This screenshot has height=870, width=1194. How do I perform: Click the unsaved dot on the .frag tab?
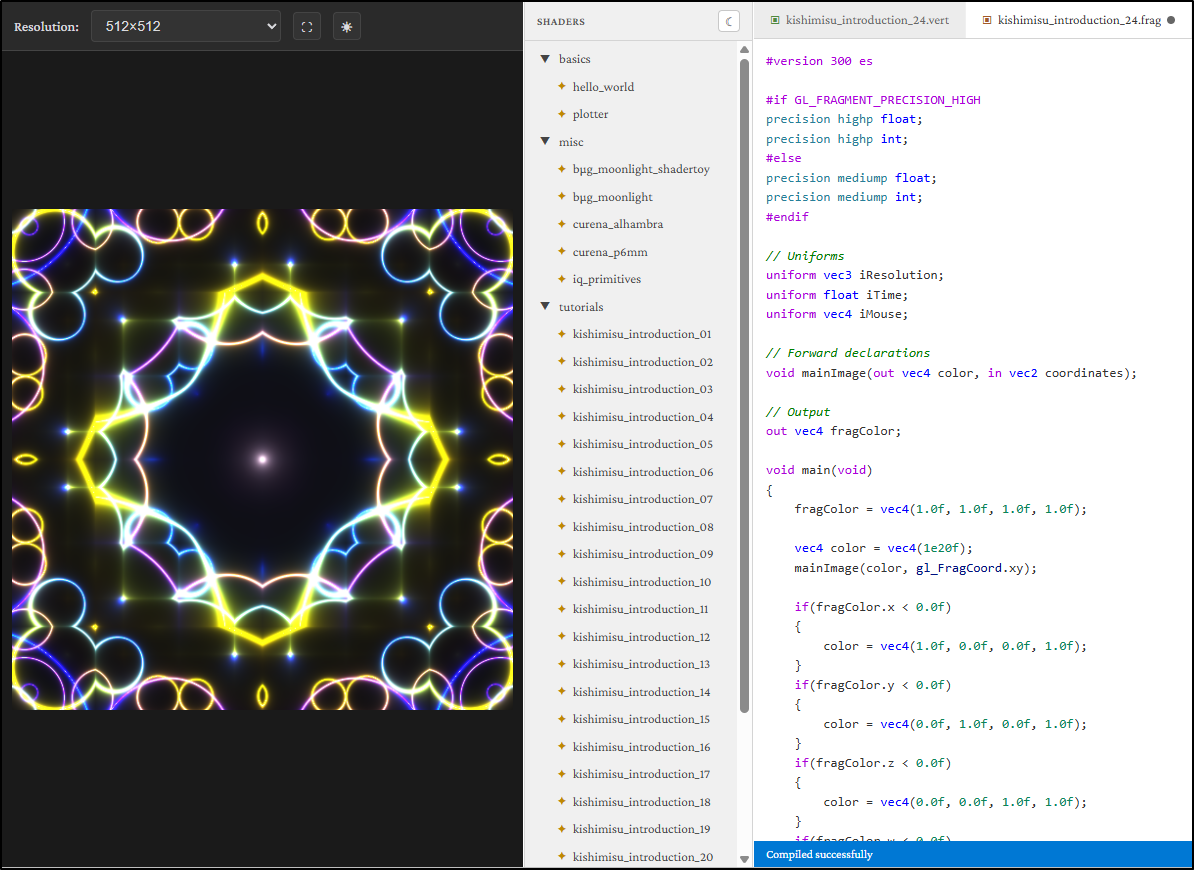pyautogui.click(x=1171, y=20)
